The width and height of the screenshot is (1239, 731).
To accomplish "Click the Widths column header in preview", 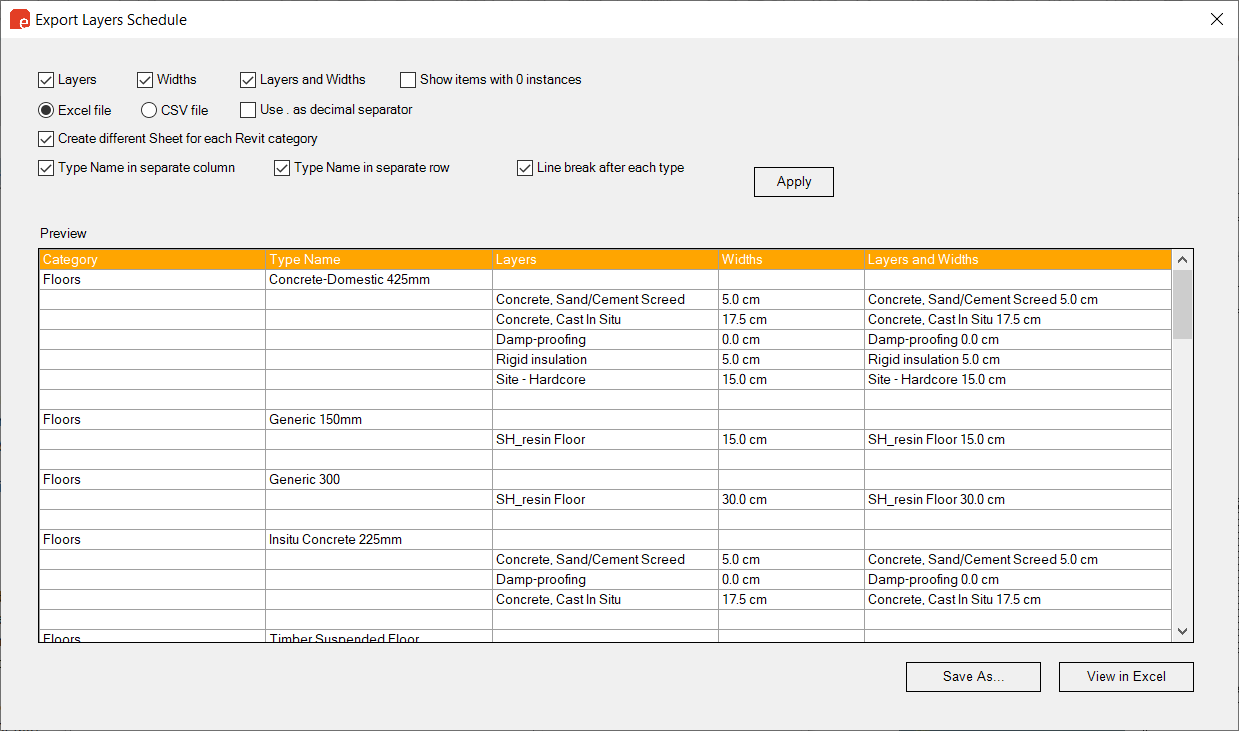I will (x=791, y=259).
